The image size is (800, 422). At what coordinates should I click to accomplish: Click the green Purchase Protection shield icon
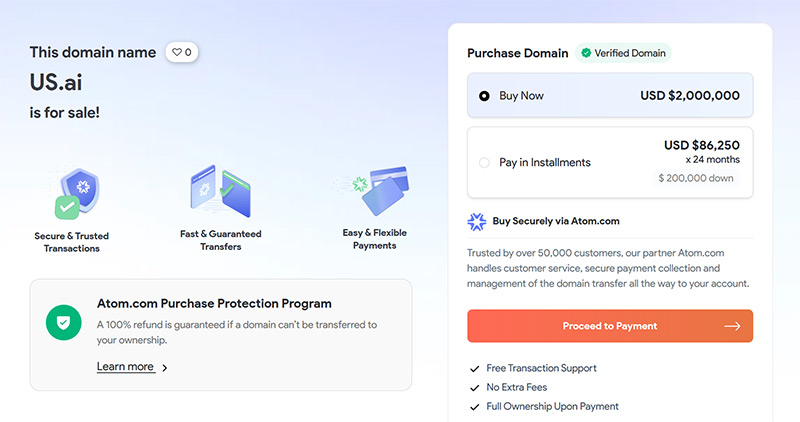coord(64,322)
